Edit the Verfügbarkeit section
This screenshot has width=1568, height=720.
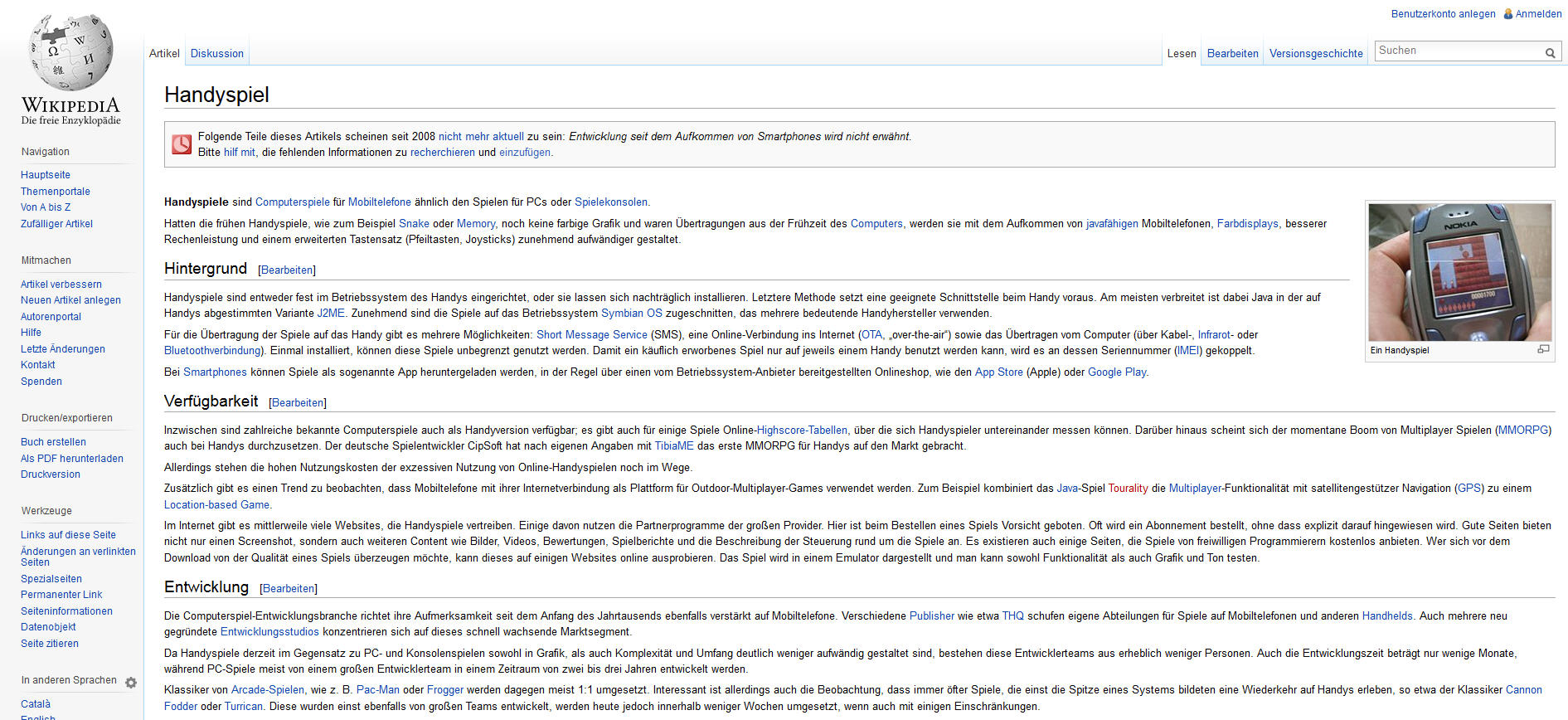(298, 403)
